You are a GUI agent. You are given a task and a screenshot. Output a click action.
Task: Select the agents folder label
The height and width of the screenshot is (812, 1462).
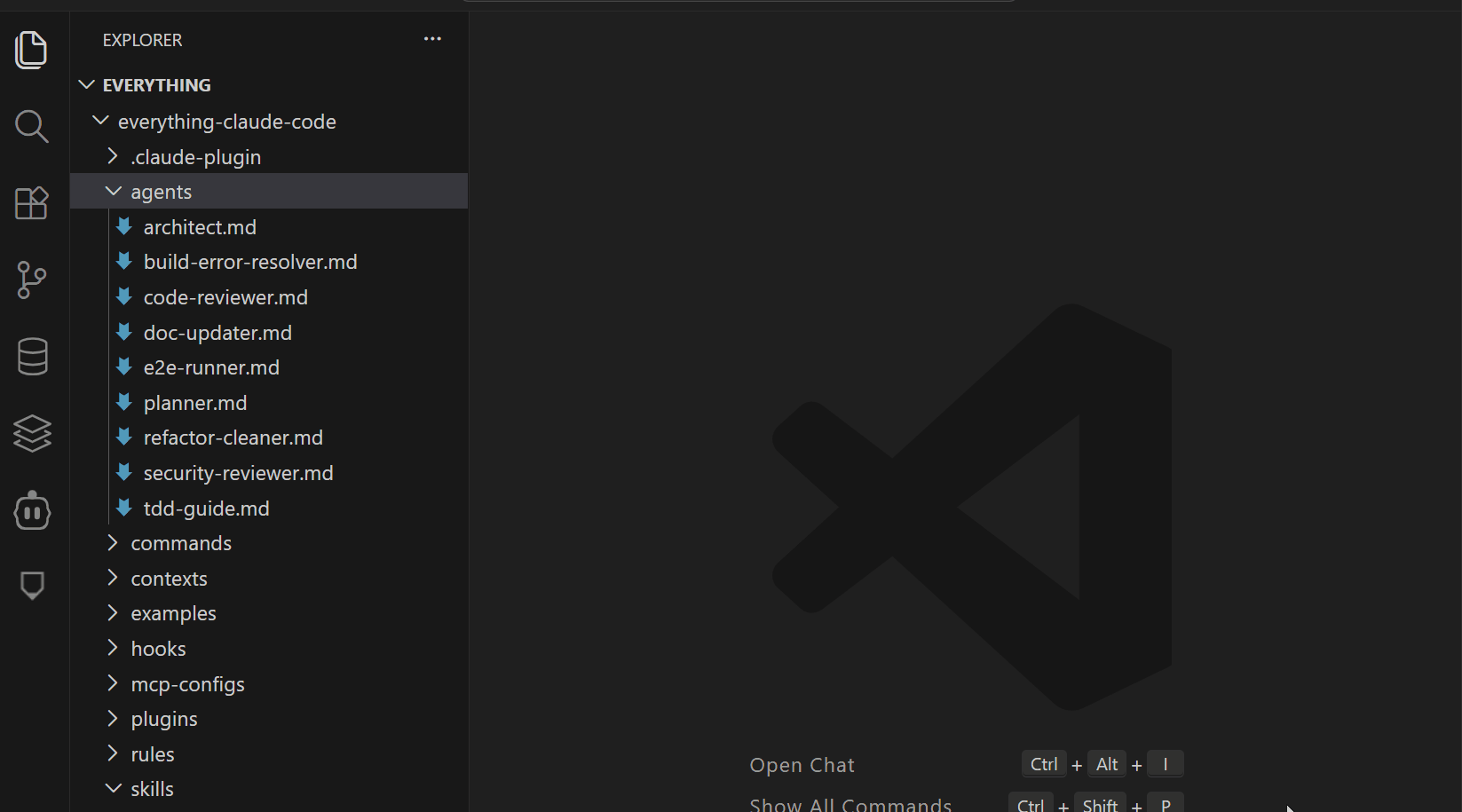(x=162, y=192)
